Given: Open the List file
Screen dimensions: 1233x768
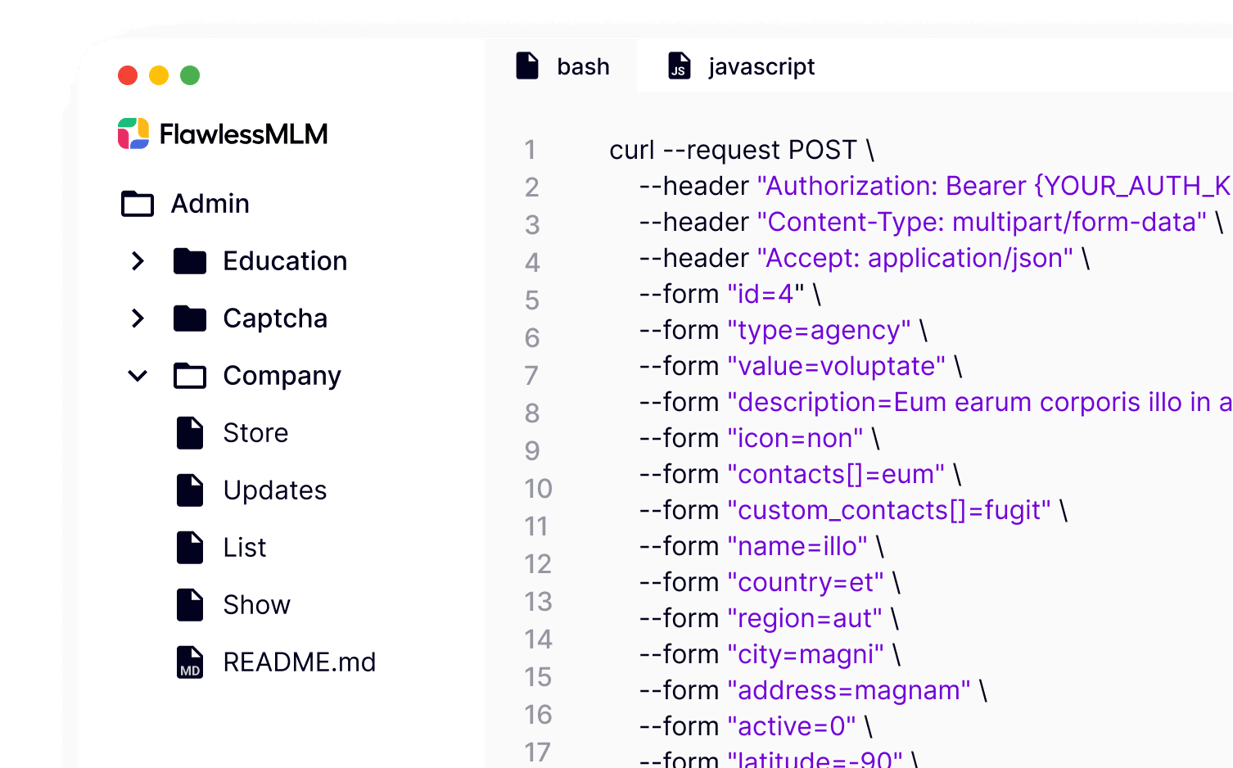Looking at the screenshot, I should pyautogui.click(x=244, y=547).
